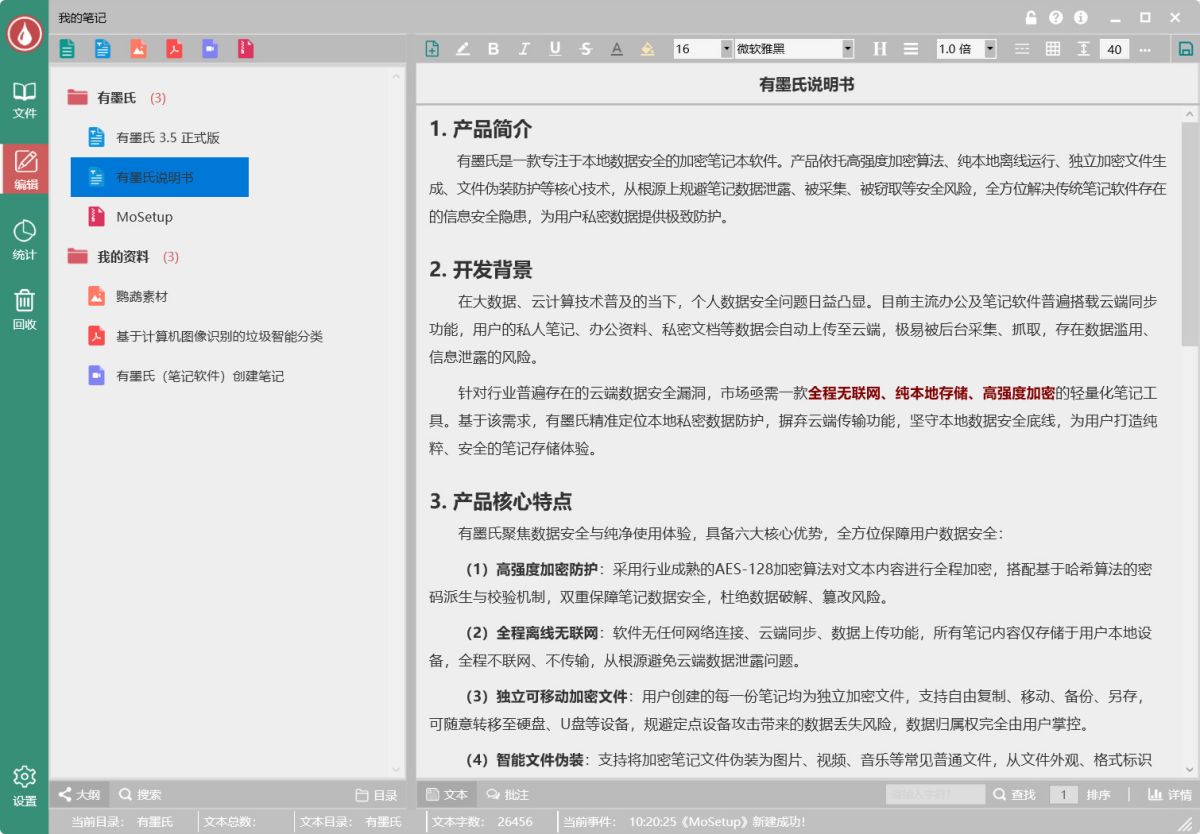The image size is (1200, 834).
Task: Open the video 有墨氏（笔记软件）创建笔记
Action: (200, 376)
